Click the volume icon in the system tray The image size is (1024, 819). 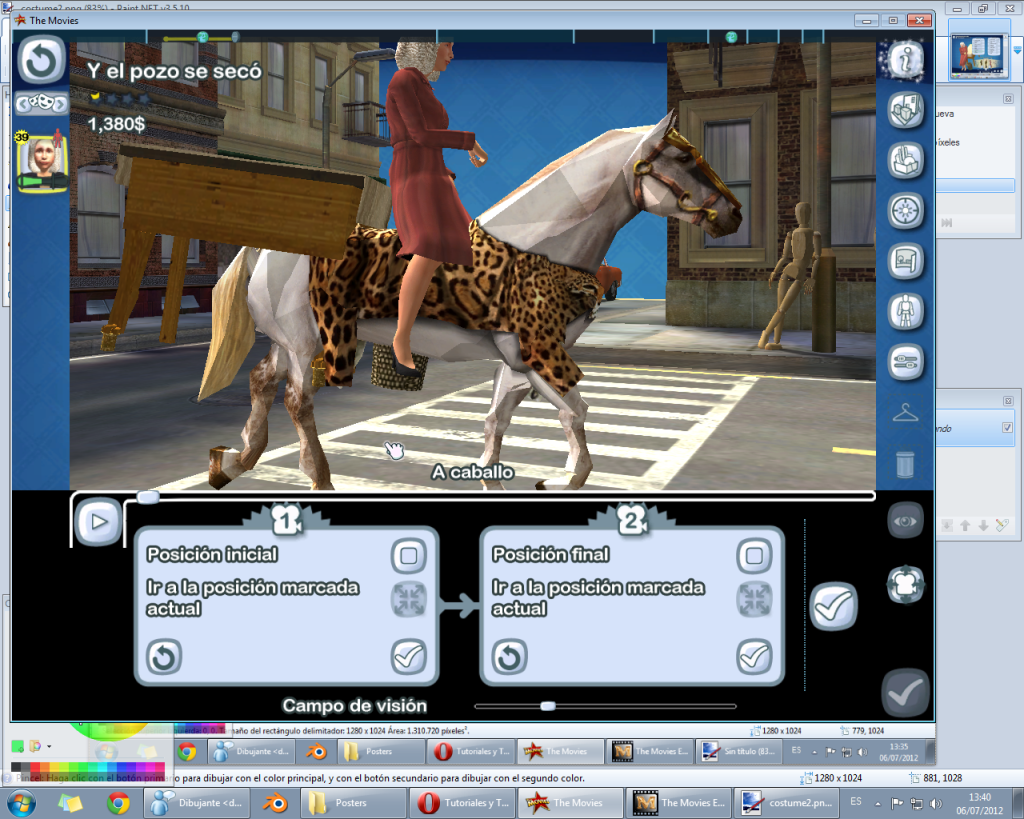[x=936, y=803]
